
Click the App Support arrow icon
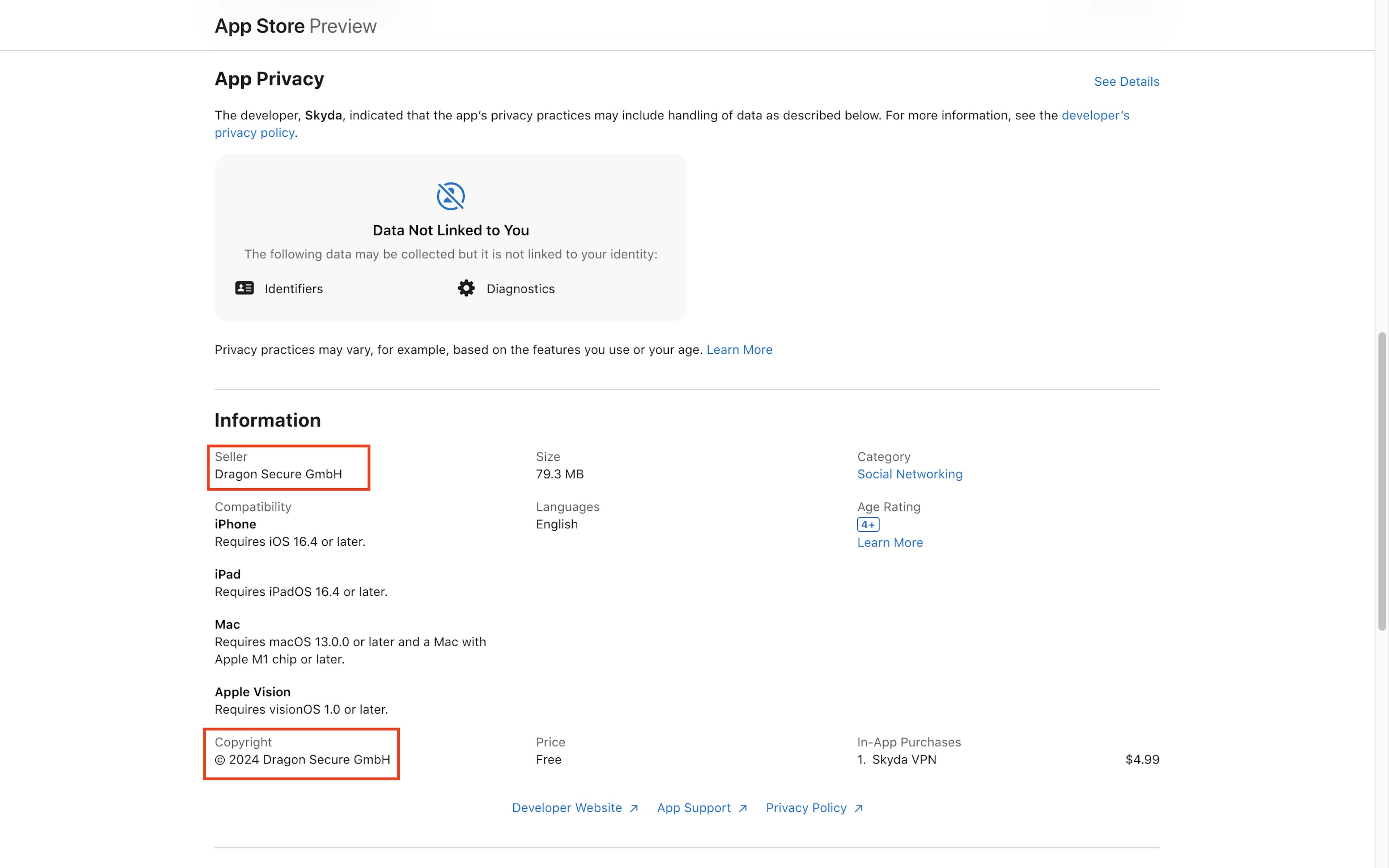pyautogui.click(x=743, y=808)
